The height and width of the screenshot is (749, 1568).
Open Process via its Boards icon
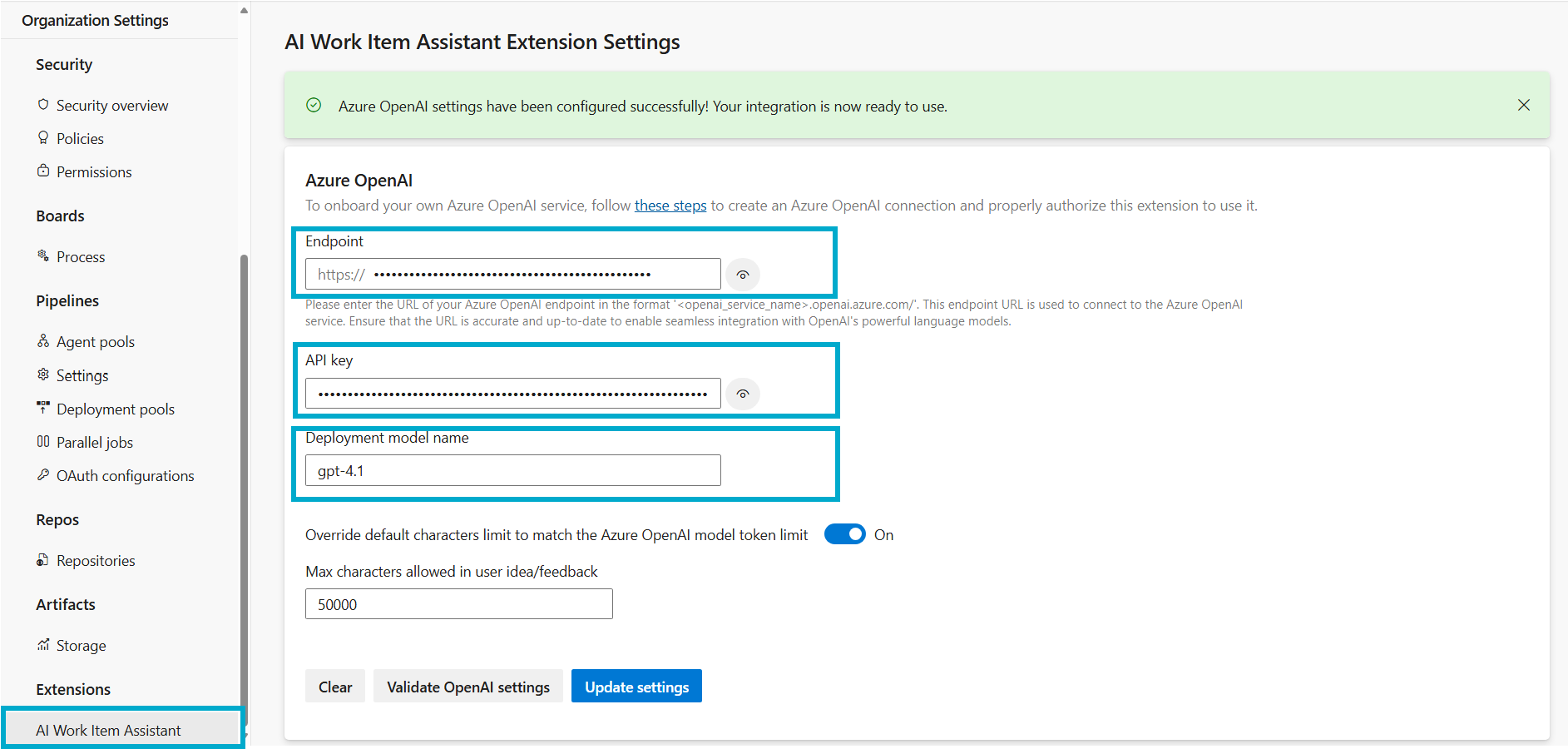(x=43, y=256)
